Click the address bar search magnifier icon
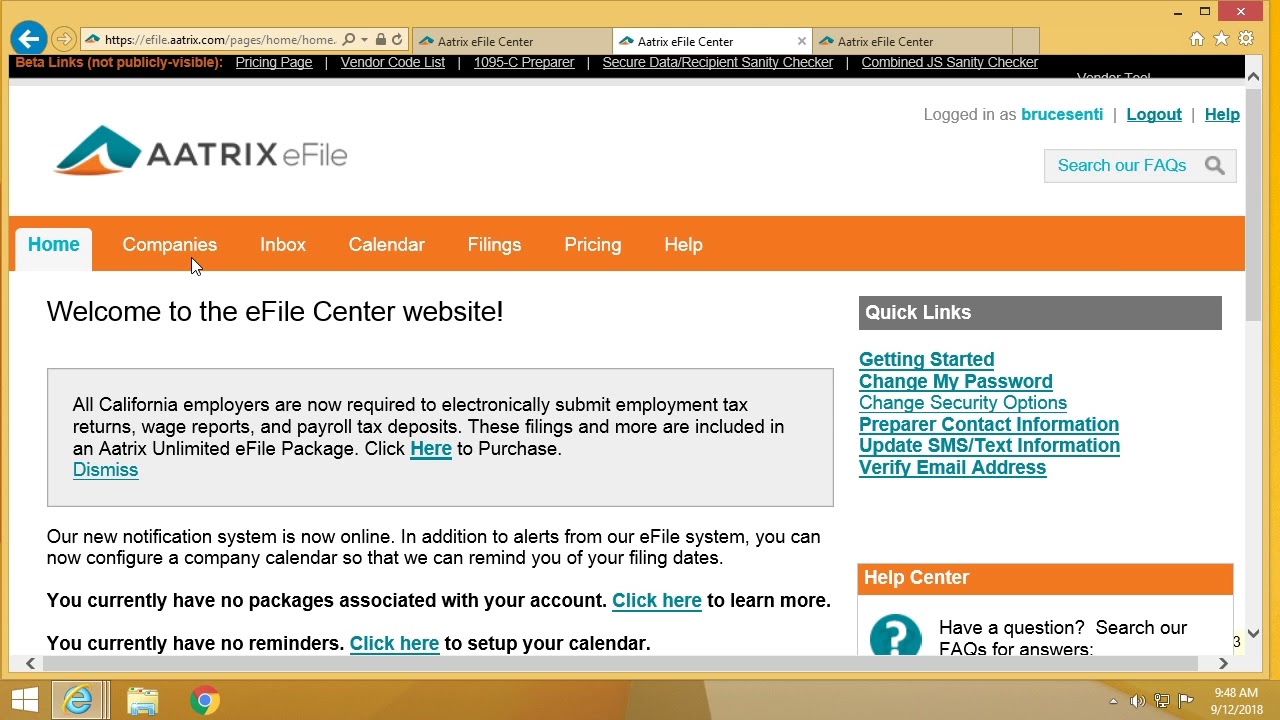Viewport: 1280px width, 720px height. coord(348,40)
